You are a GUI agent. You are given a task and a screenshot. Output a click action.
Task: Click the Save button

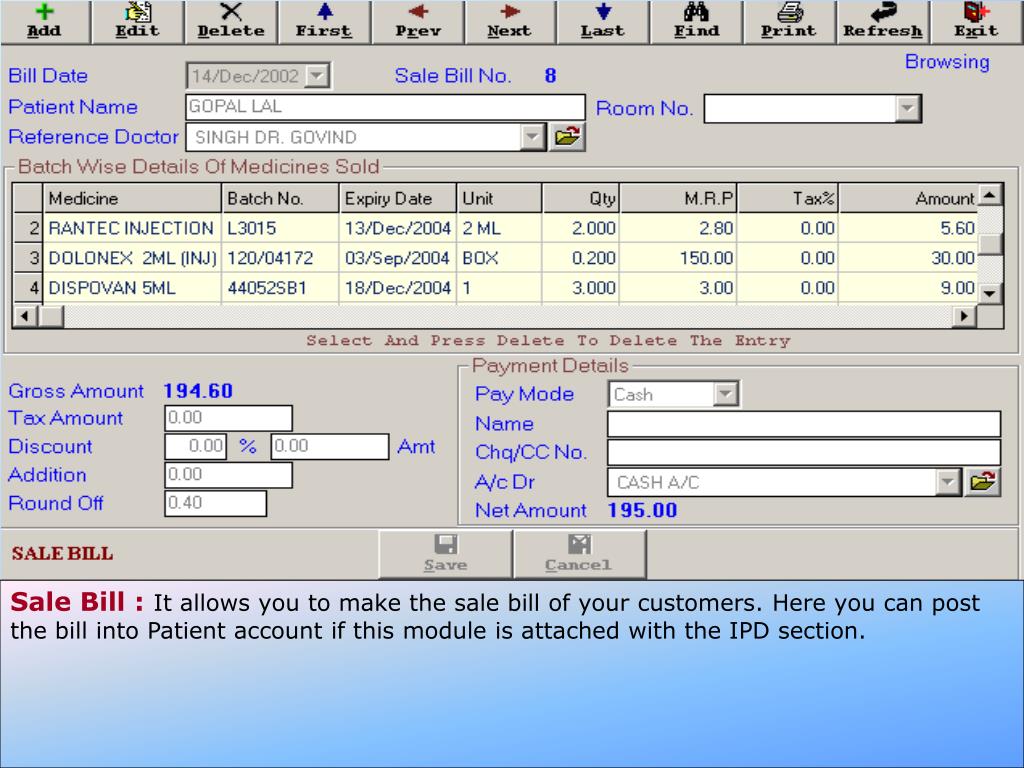[x=445, y=554]
